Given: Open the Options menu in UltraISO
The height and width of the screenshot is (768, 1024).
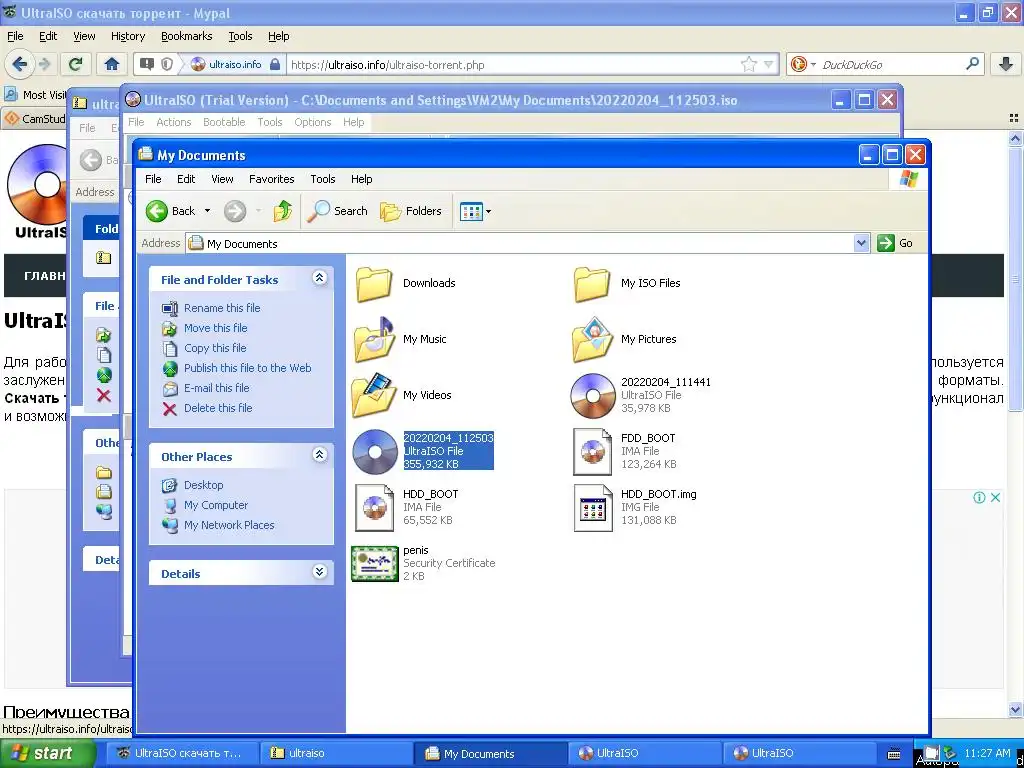Looking at the screenshot, I should click(313, 122).
